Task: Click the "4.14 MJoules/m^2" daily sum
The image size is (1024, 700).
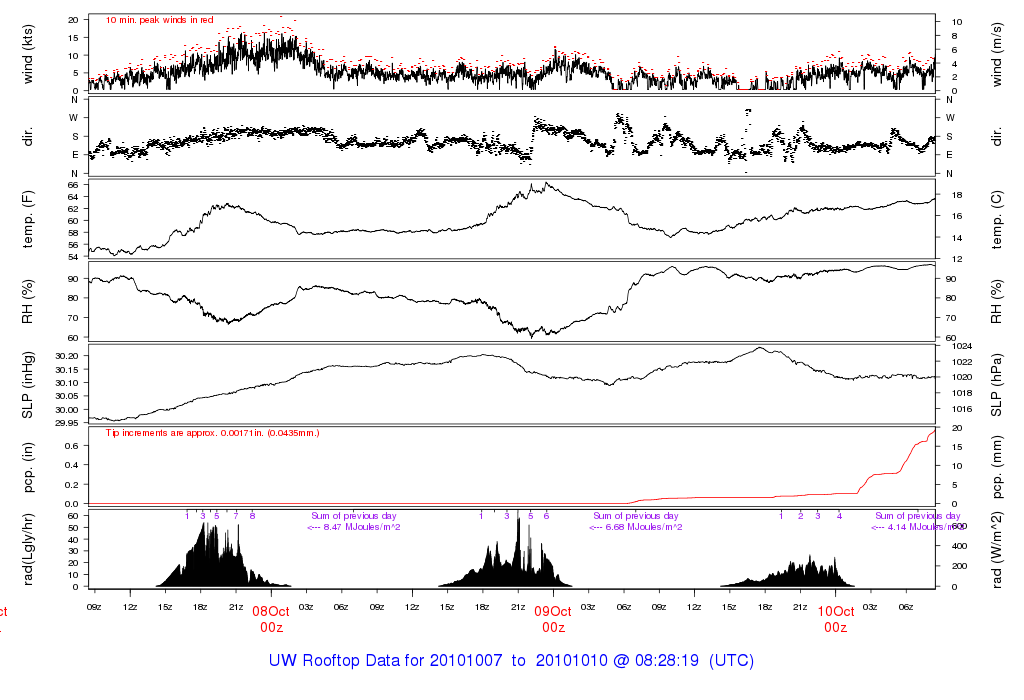Action: pos(926,527)
